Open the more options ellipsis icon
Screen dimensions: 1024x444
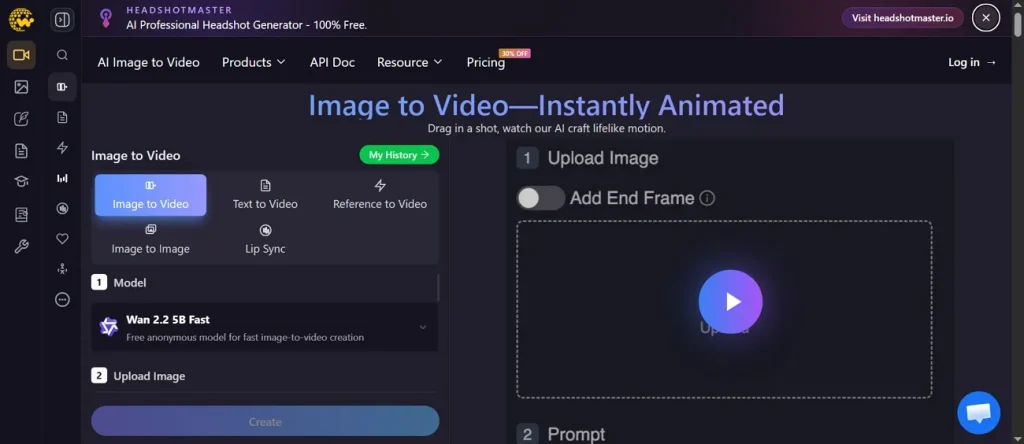[62, 300]
